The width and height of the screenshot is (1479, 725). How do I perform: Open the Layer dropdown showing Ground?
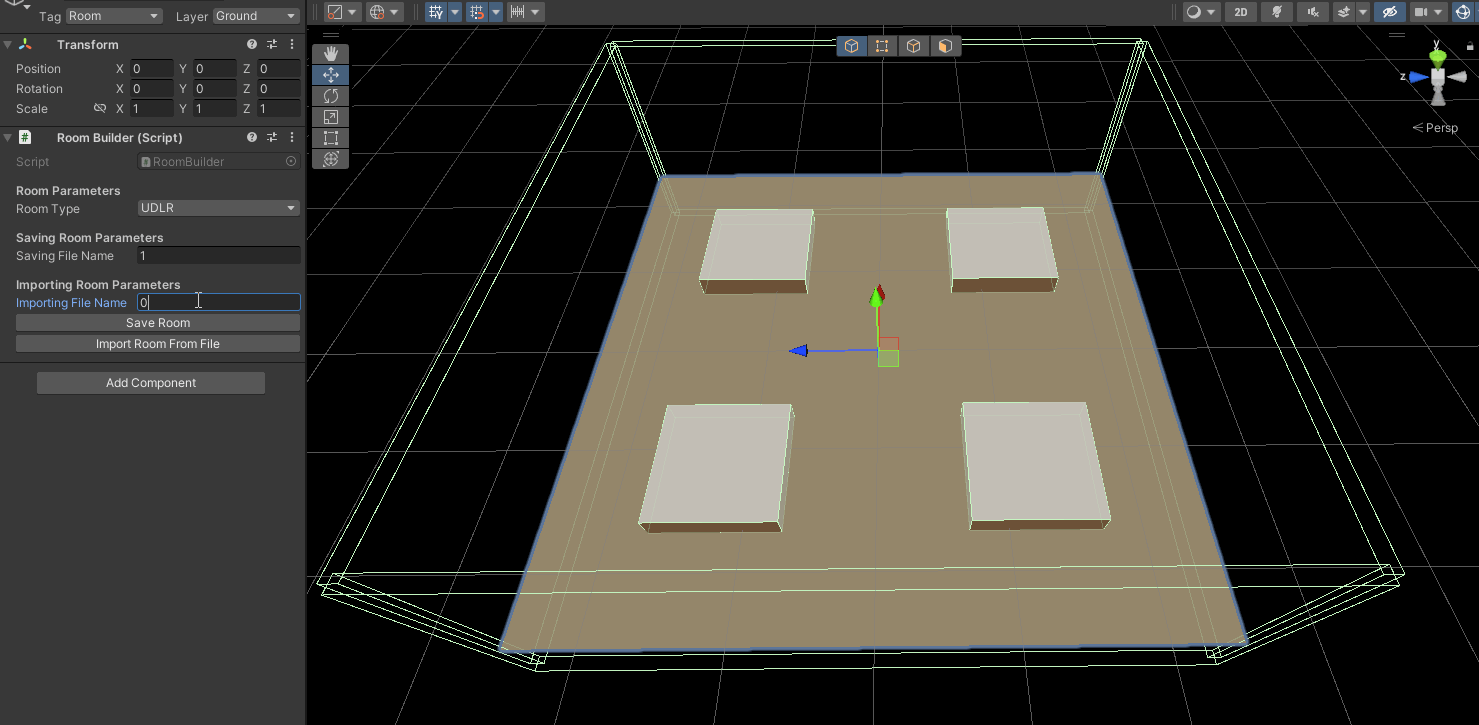pos(256,16)
